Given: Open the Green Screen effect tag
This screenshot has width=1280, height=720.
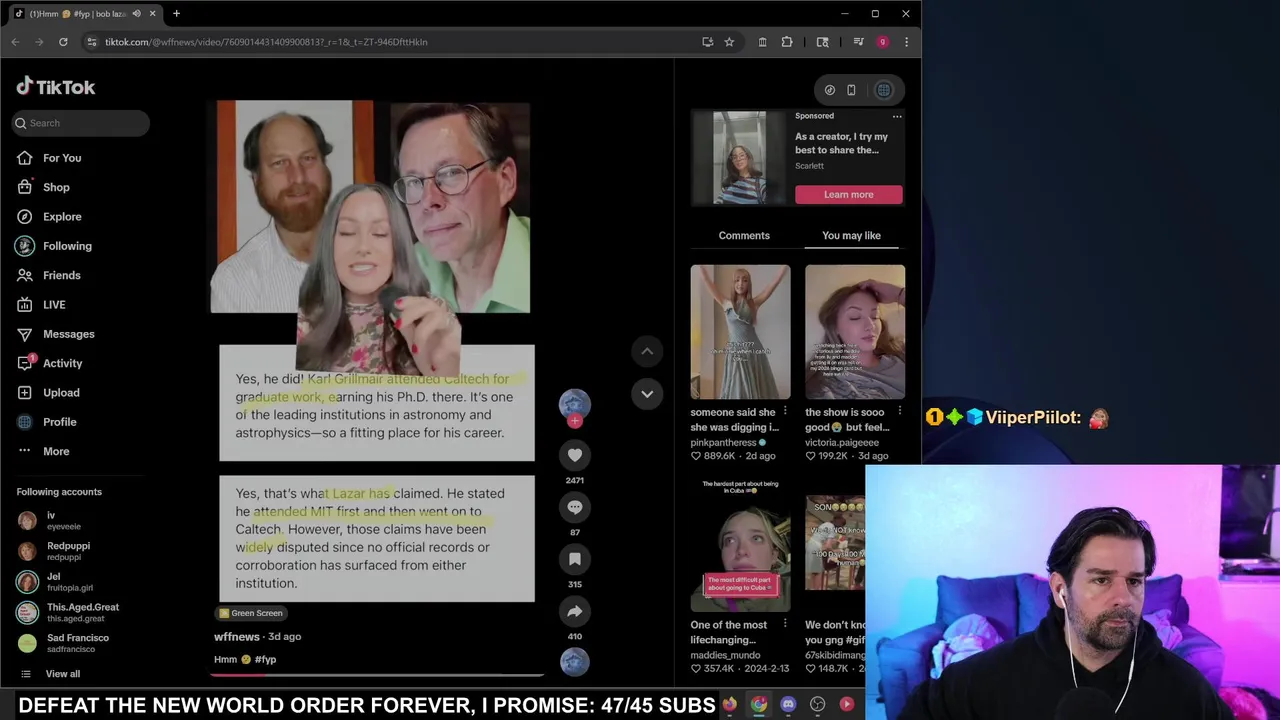Looking at the screenshot, I should pos(251,613).
